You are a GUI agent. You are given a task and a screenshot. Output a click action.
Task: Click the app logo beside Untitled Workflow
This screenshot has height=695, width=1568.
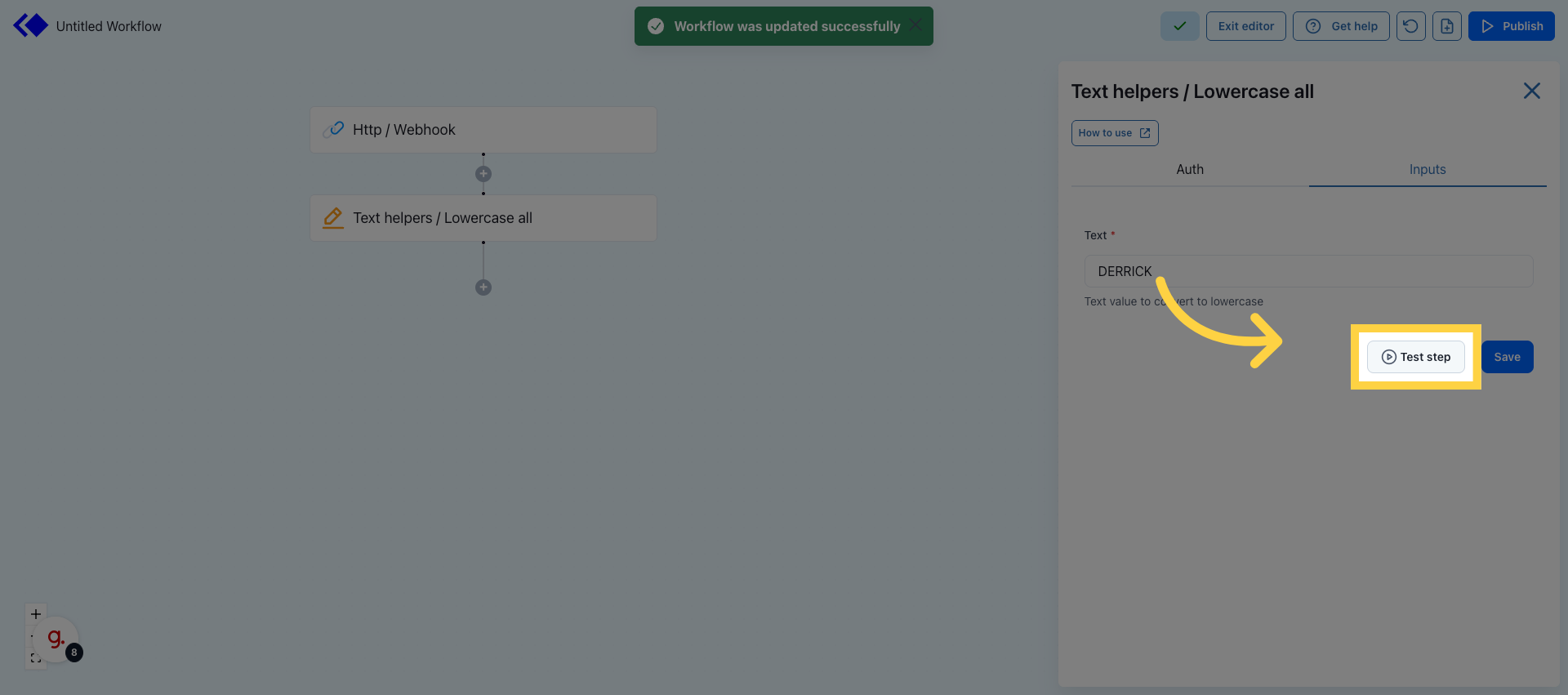tap(31, 26)
